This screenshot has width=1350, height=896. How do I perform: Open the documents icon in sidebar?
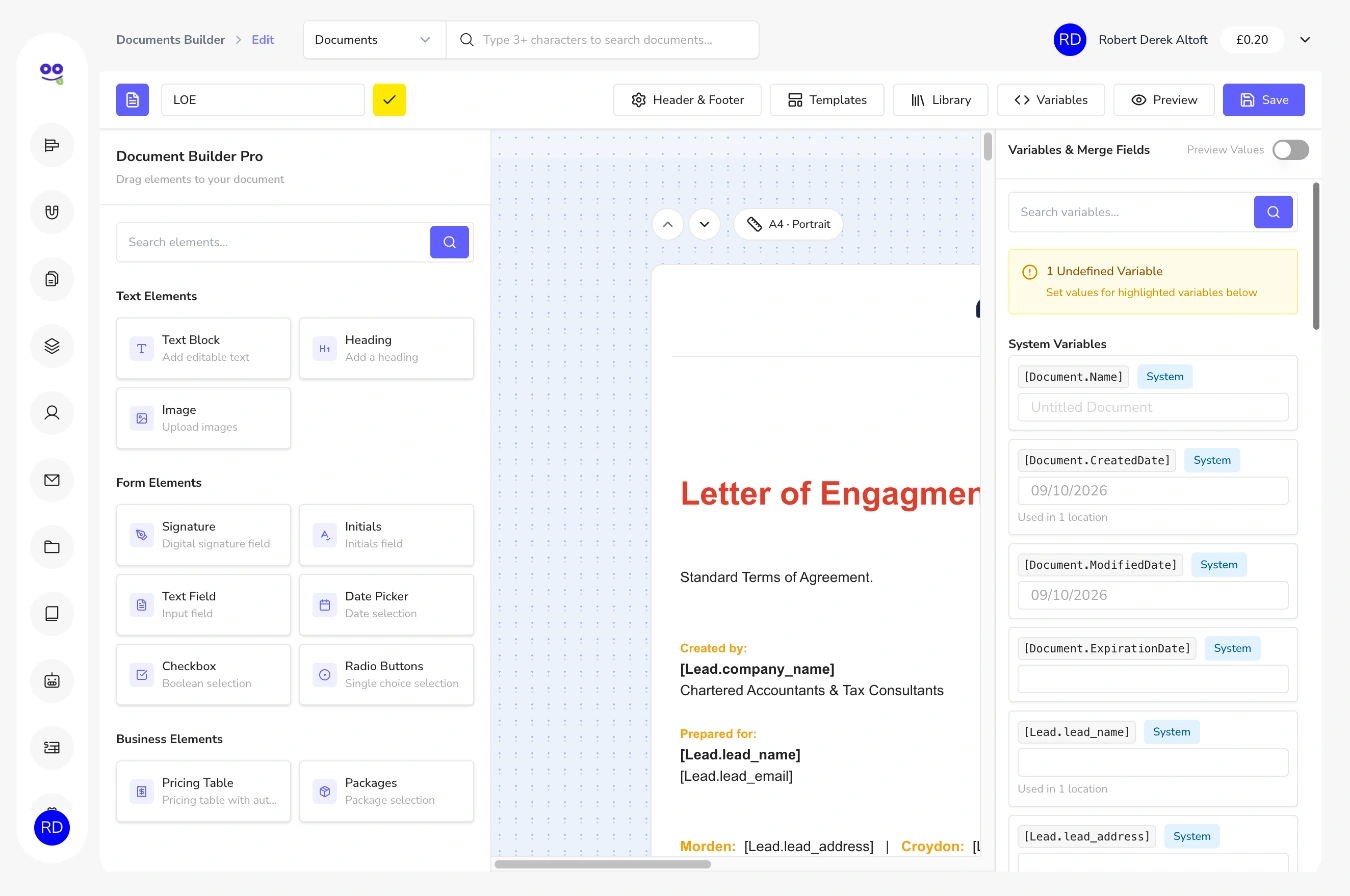click(x=52, y=279)
